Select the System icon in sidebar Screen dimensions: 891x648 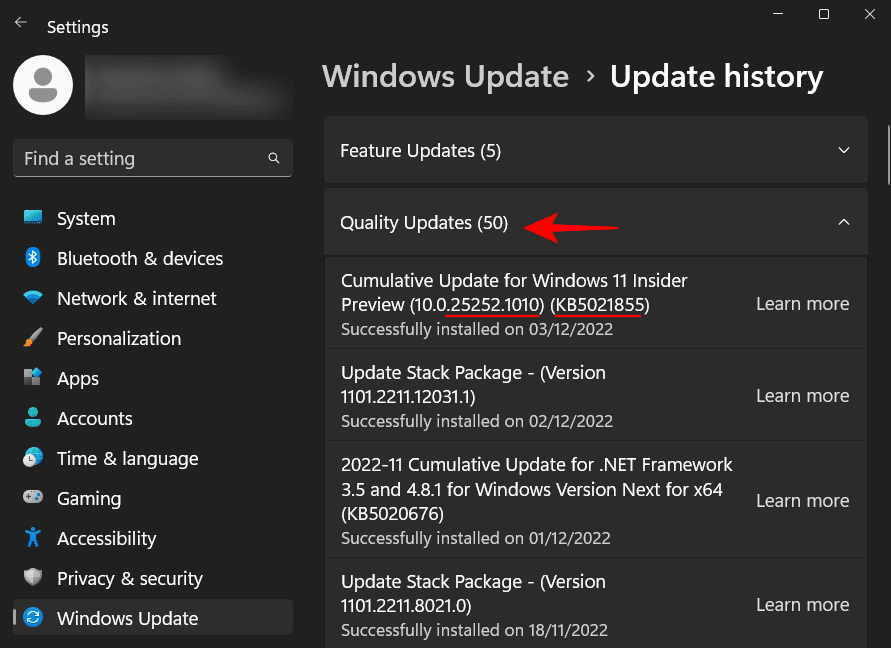pos(32,218)
